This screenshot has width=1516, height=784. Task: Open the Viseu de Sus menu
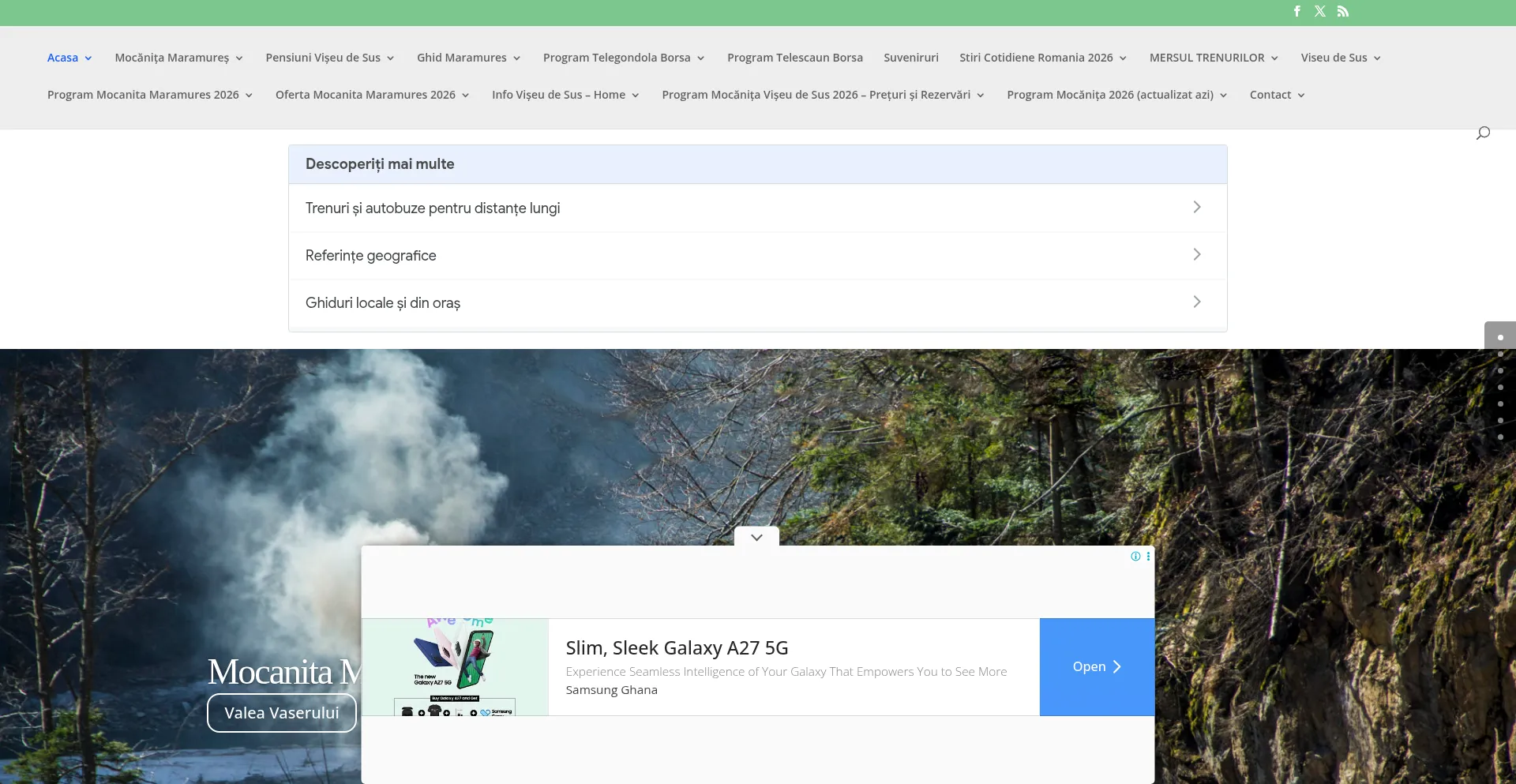point(1334,58)
